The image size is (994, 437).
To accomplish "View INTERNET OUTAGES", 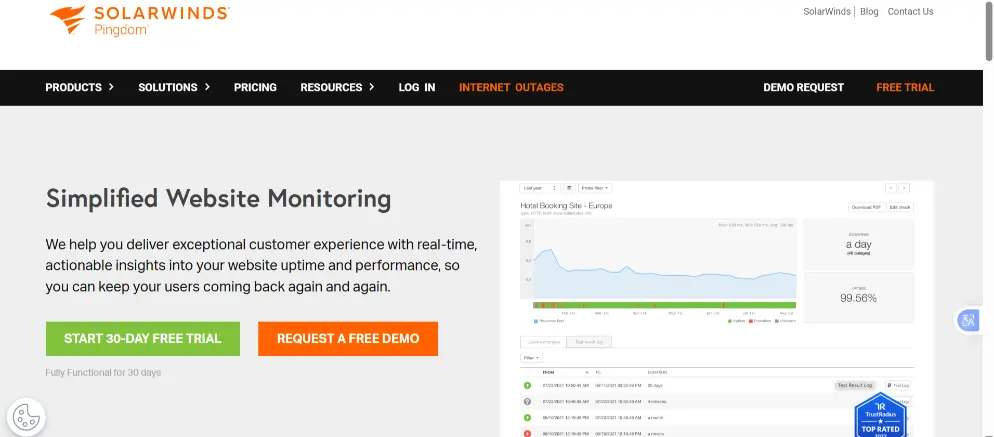I will point(511,88).
